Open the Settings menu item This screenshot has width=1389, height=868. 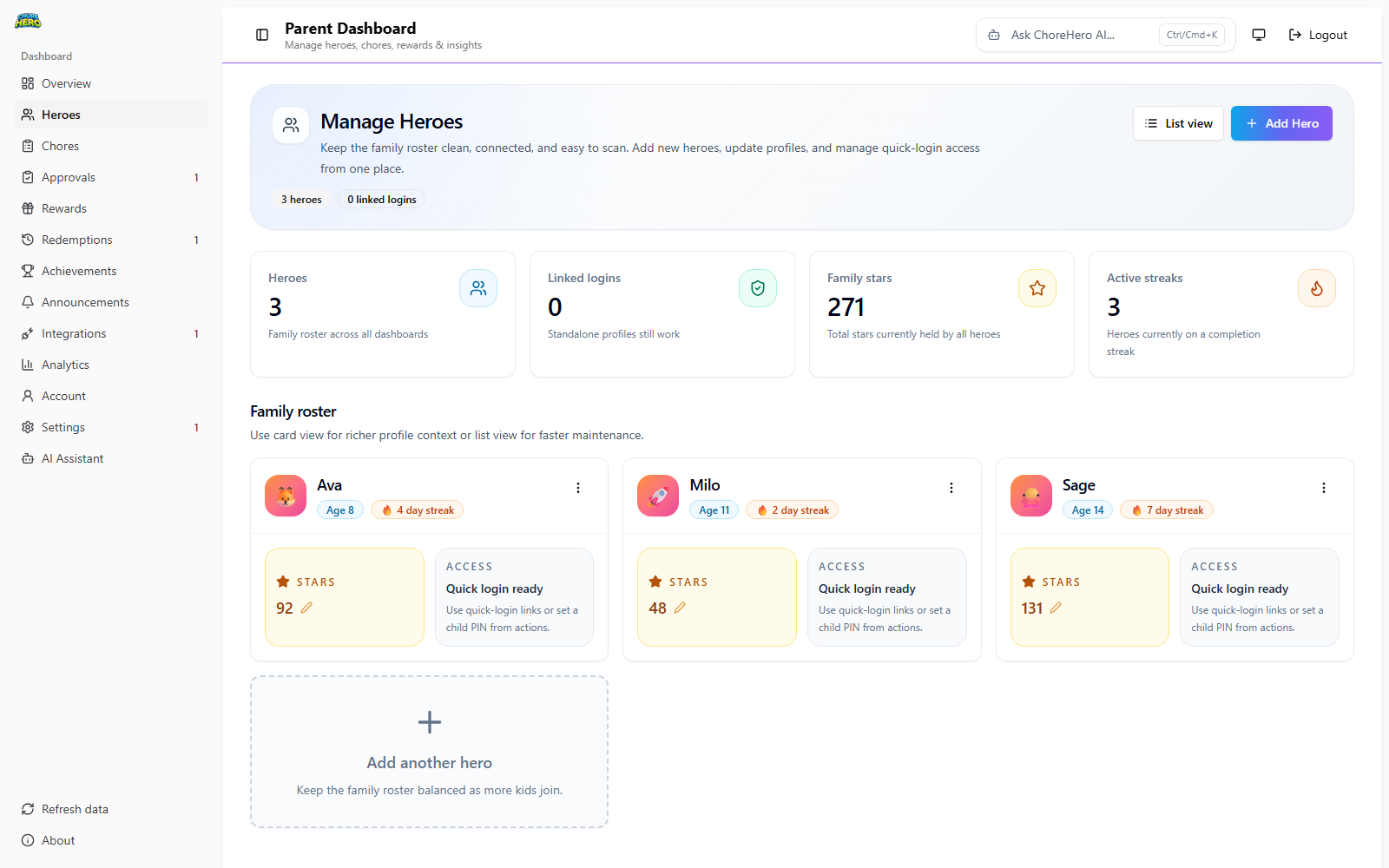coord(62,426)
